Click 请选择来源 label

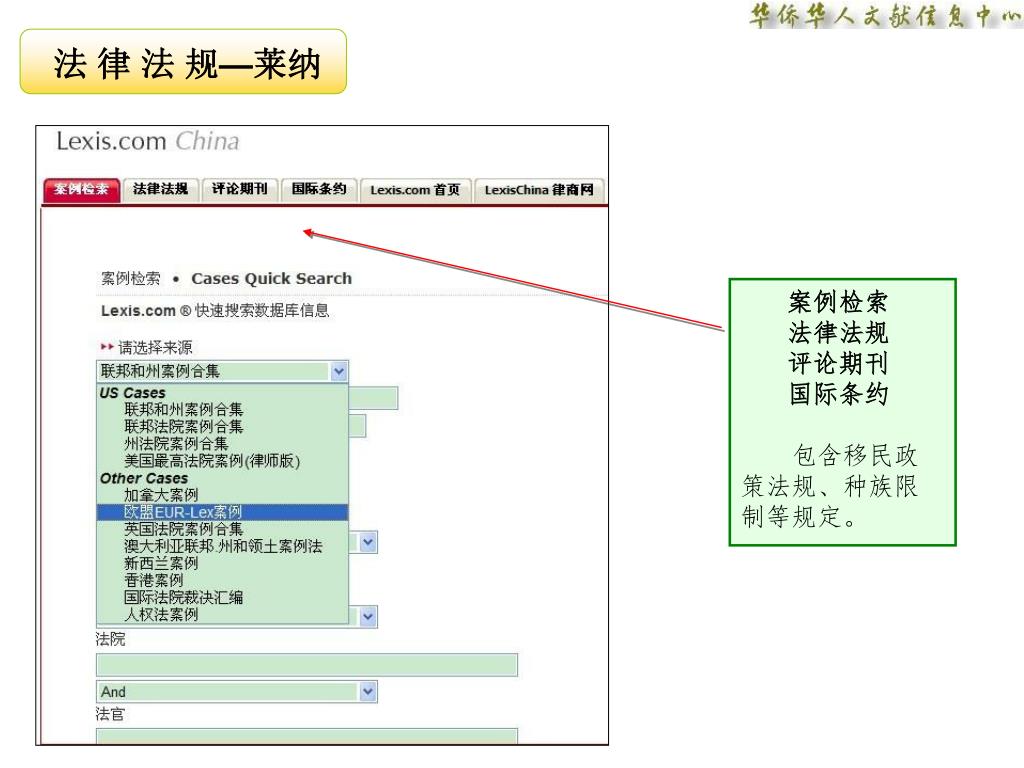[x=155, y=347]
